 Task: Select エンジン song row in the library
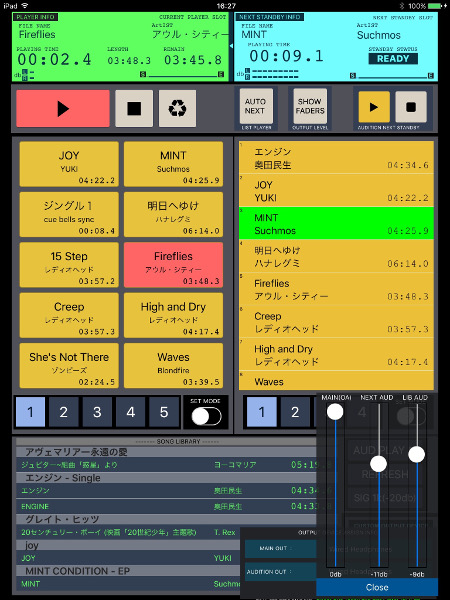166,491
